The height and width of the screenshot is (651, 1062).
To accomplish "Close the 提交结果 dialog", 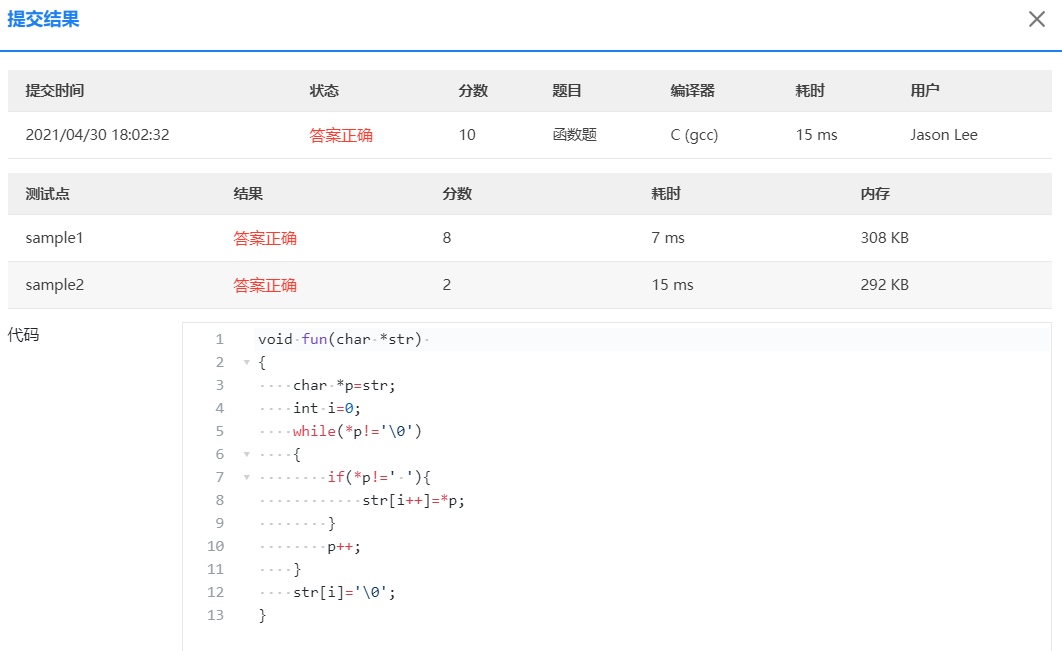I will (1036, 19).
